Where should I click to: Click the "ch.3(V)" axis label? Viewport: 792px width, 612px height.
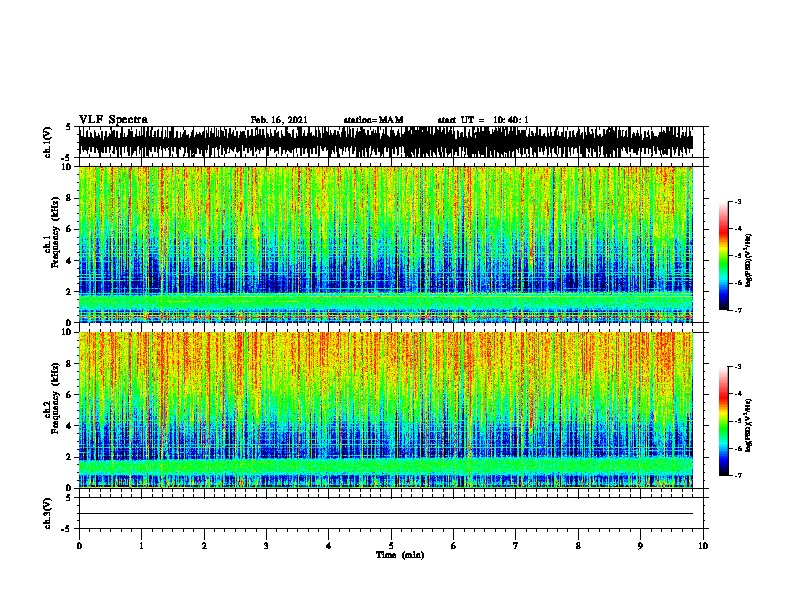click(48, 513)
